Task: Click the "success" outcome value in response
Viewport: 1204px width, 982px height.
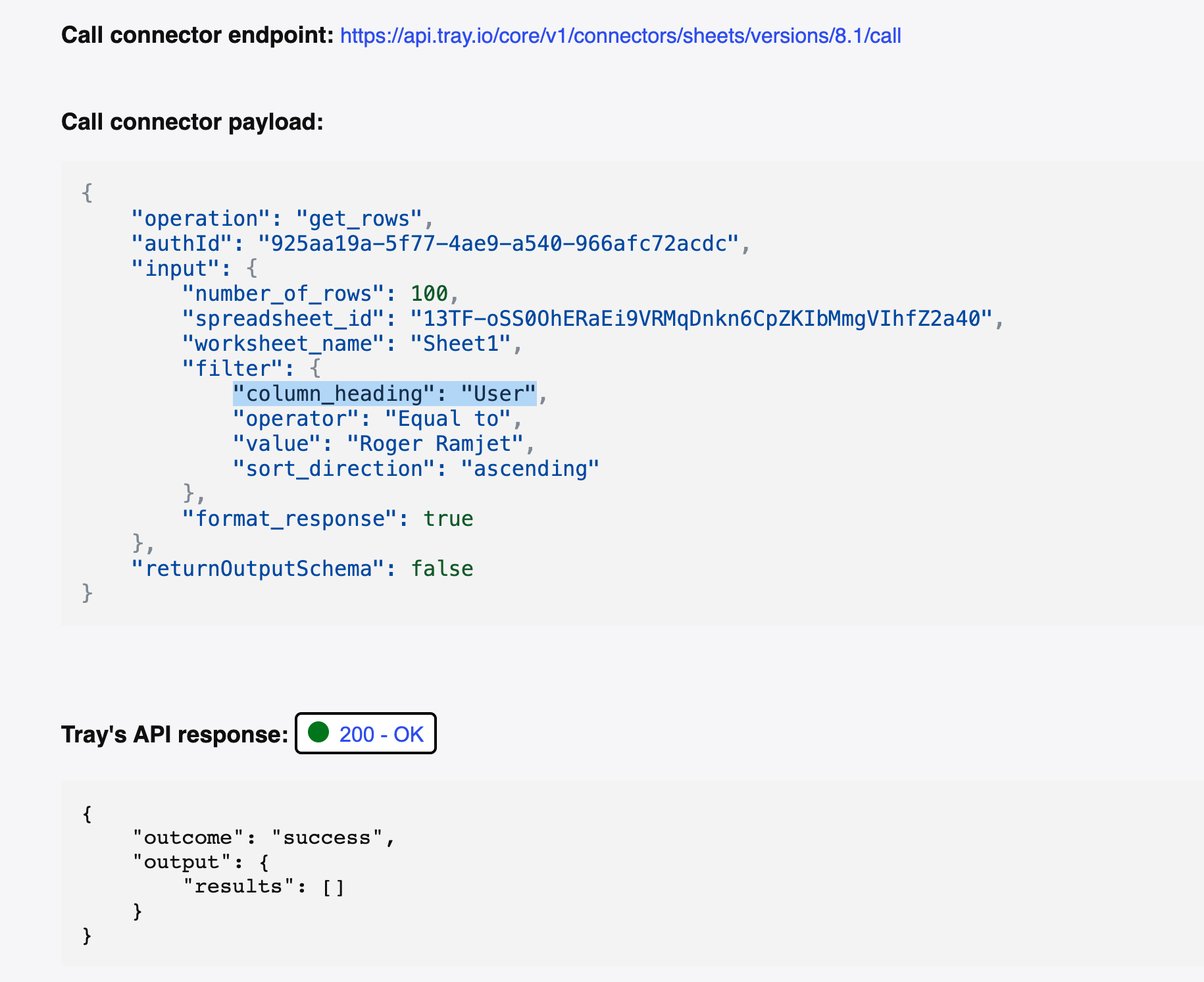Action: 327,837
